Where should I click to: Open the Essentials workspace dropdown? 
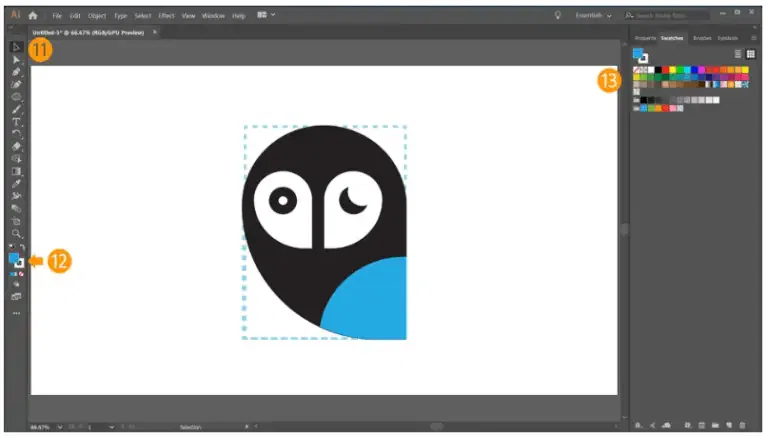click(x=594, y=16)
